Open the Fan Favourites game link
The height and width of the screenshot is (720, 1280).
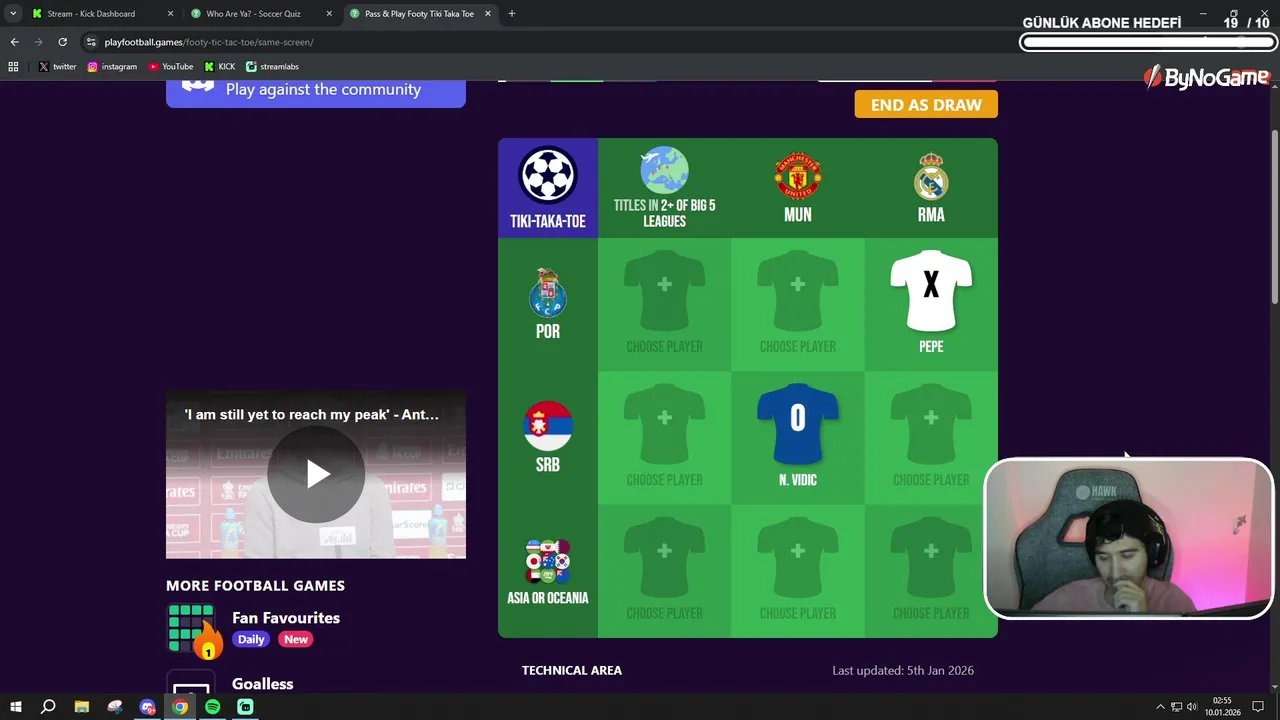pyautogui.click(x=286, y=618)
